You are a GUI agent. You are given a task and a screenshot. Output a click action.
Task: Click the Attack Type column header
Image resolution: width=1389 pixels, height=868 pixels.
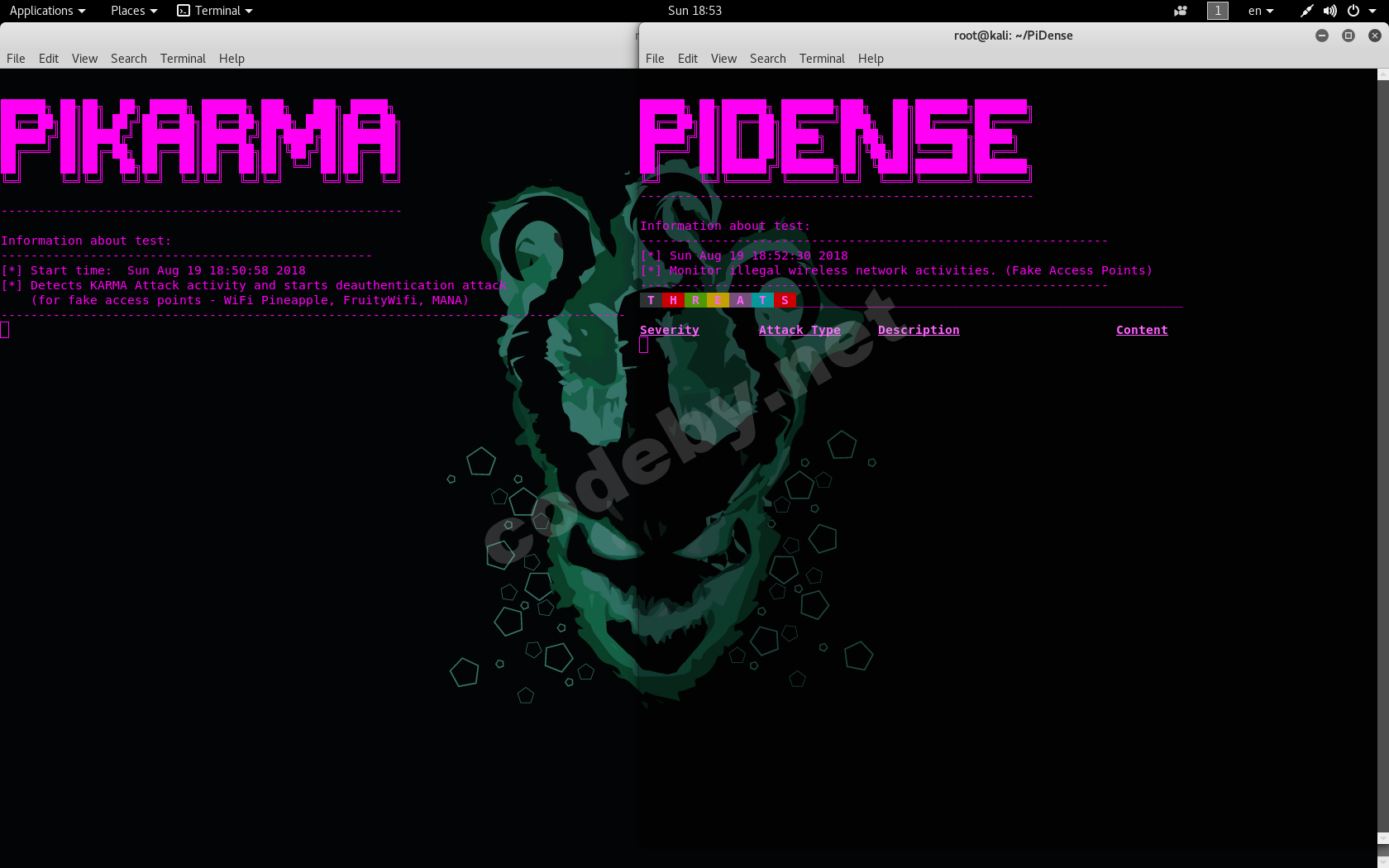coord(800,330)
